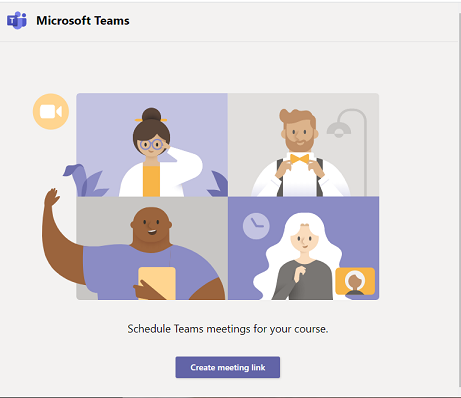Select the Microsoft Teams header title
The height and width of the screenshot is (398, 461).
pos(83,21)
